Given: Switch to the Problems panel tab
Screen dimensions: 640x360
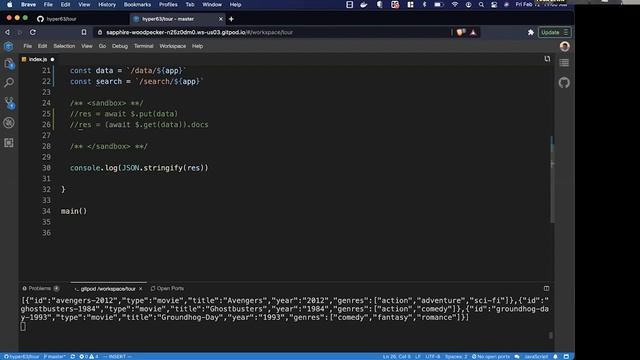Looking at the screenshot, I should [x=41, y=288].
